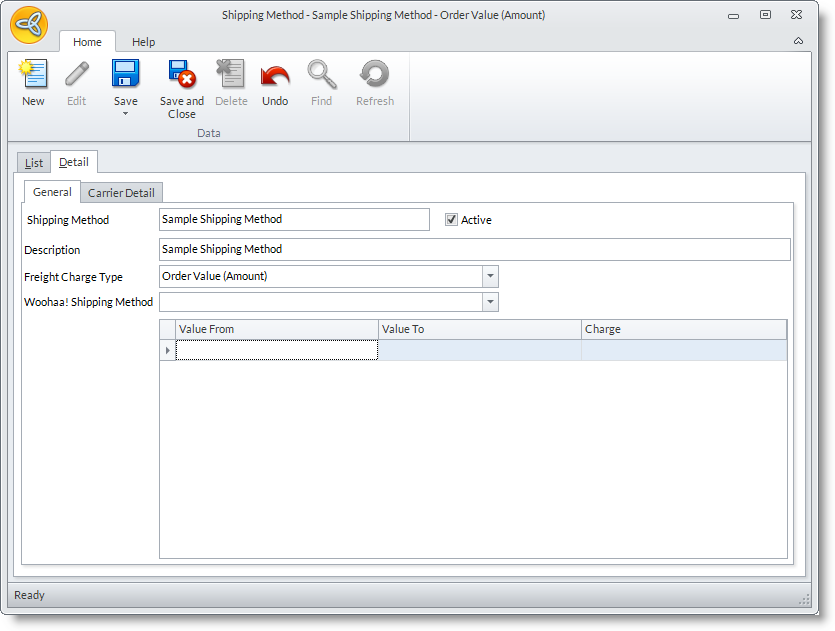Click the Find magnifier icon
Image resolution: width=835 pixels, height=631 pixels.
point(321,76)
